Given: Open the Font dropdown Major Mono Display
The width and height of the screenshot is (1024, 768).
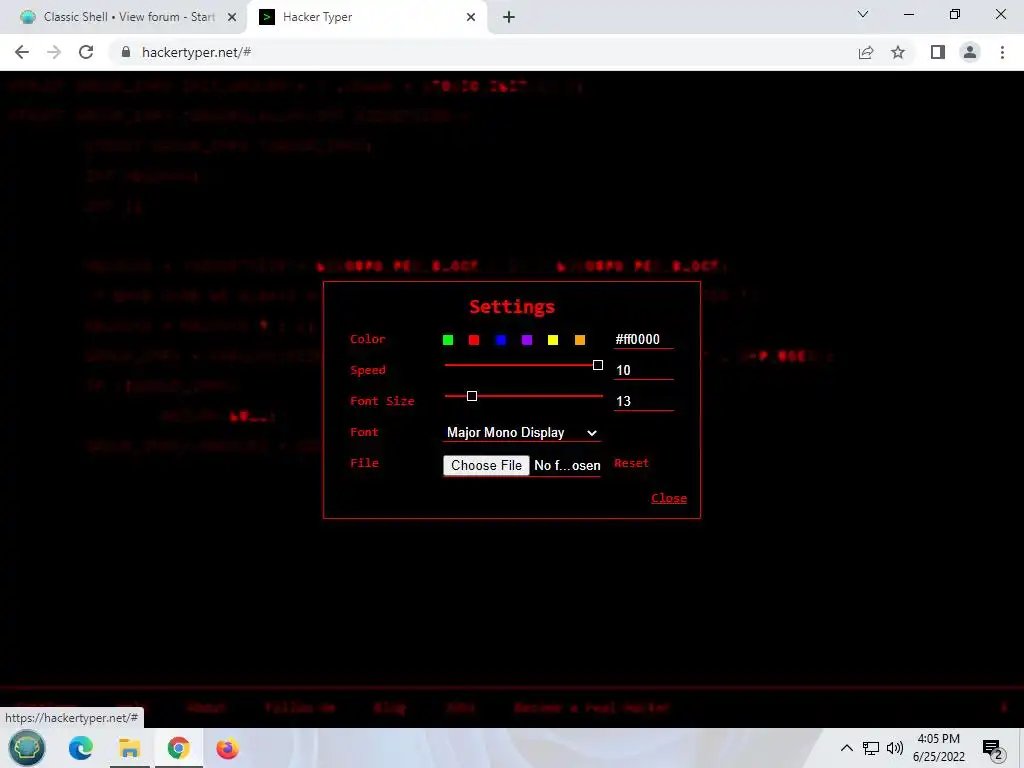Looking at the screenshot, I should [x=522, y=432].
